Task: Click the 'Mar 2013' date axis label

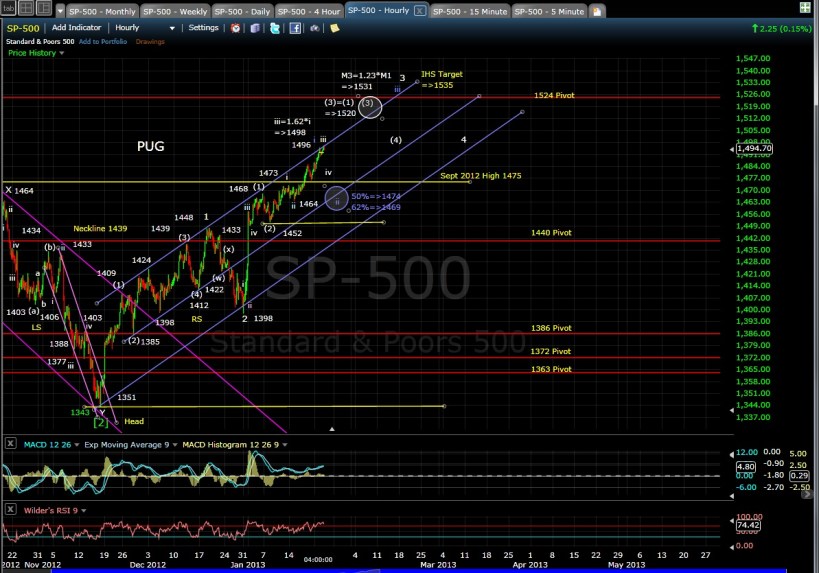Action: [438, 565]
